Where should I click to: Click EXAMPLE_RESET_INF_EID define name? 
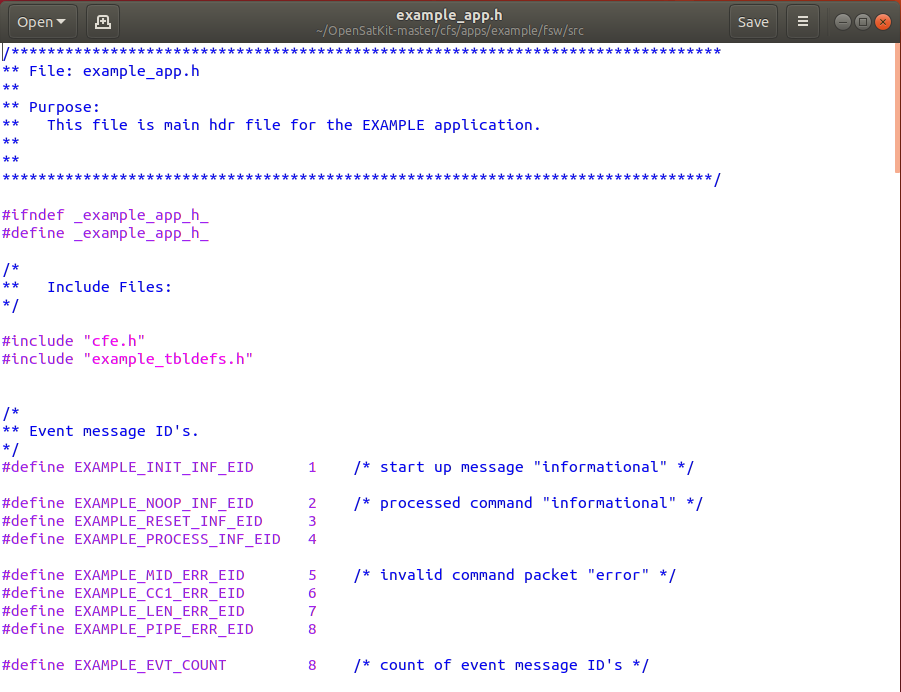168,521
